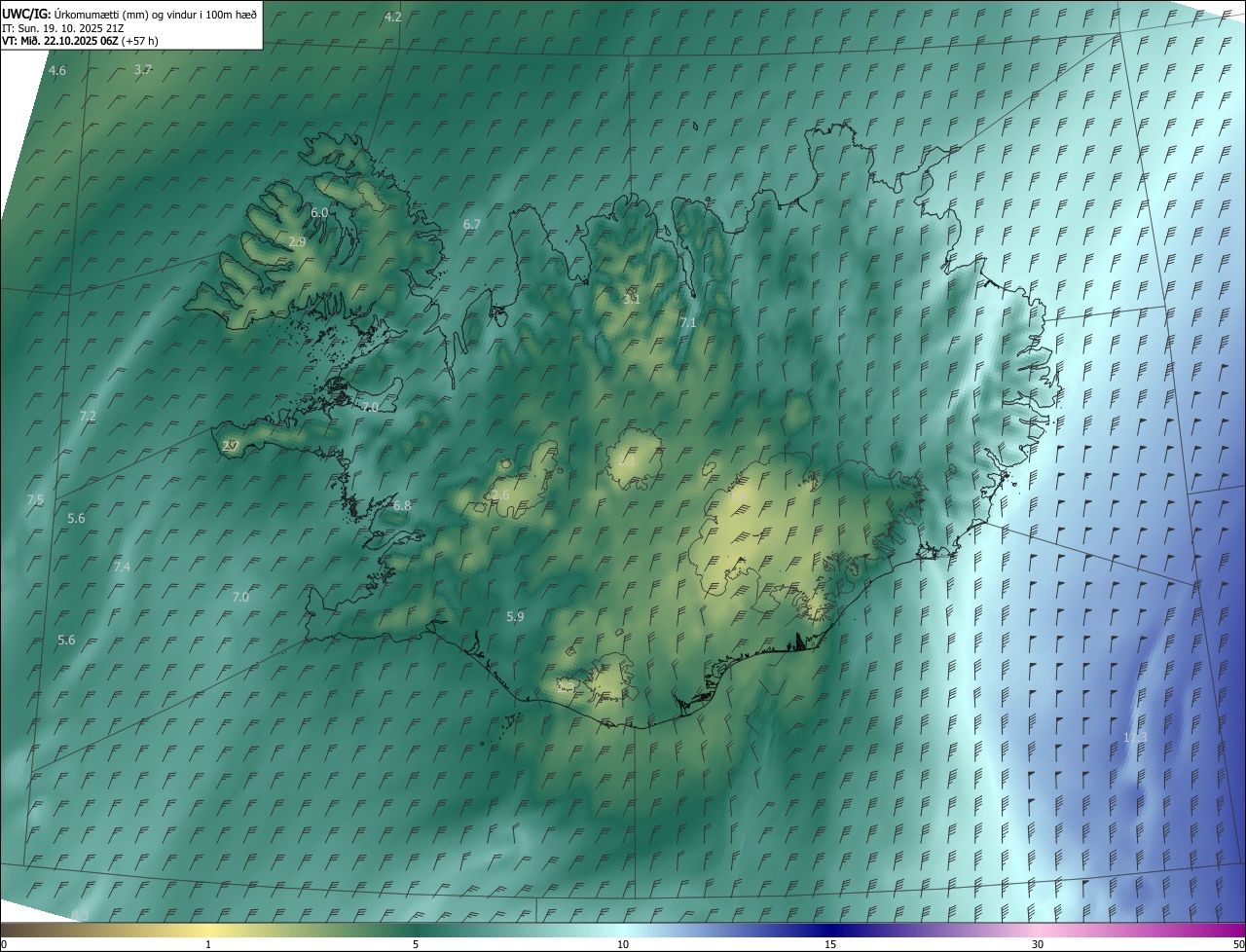The image size is (1246, 952).
Task: Click the 3.7 value label
Action: click(x=143, y=69)
